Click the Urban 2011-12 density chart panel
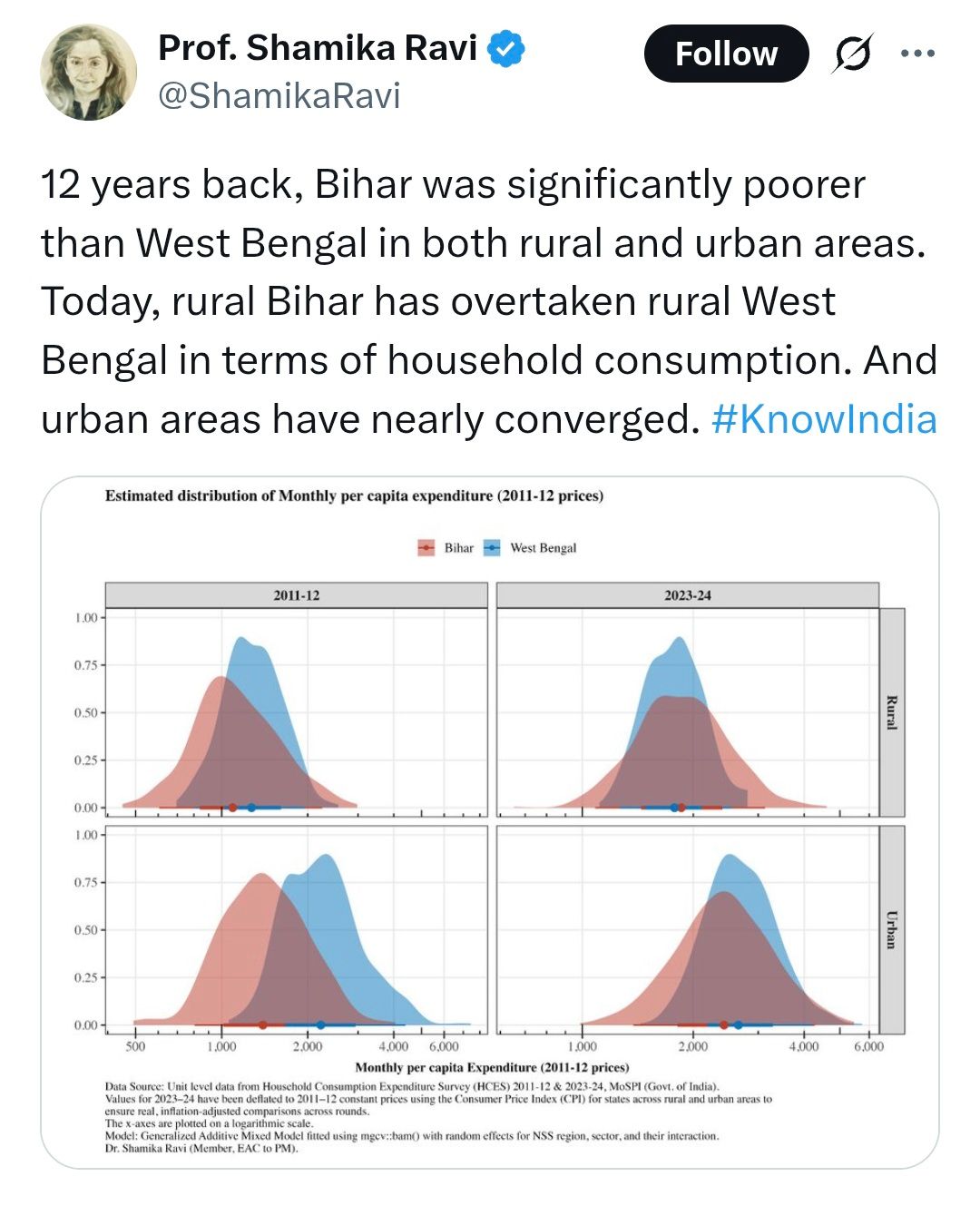 point(297,929)
